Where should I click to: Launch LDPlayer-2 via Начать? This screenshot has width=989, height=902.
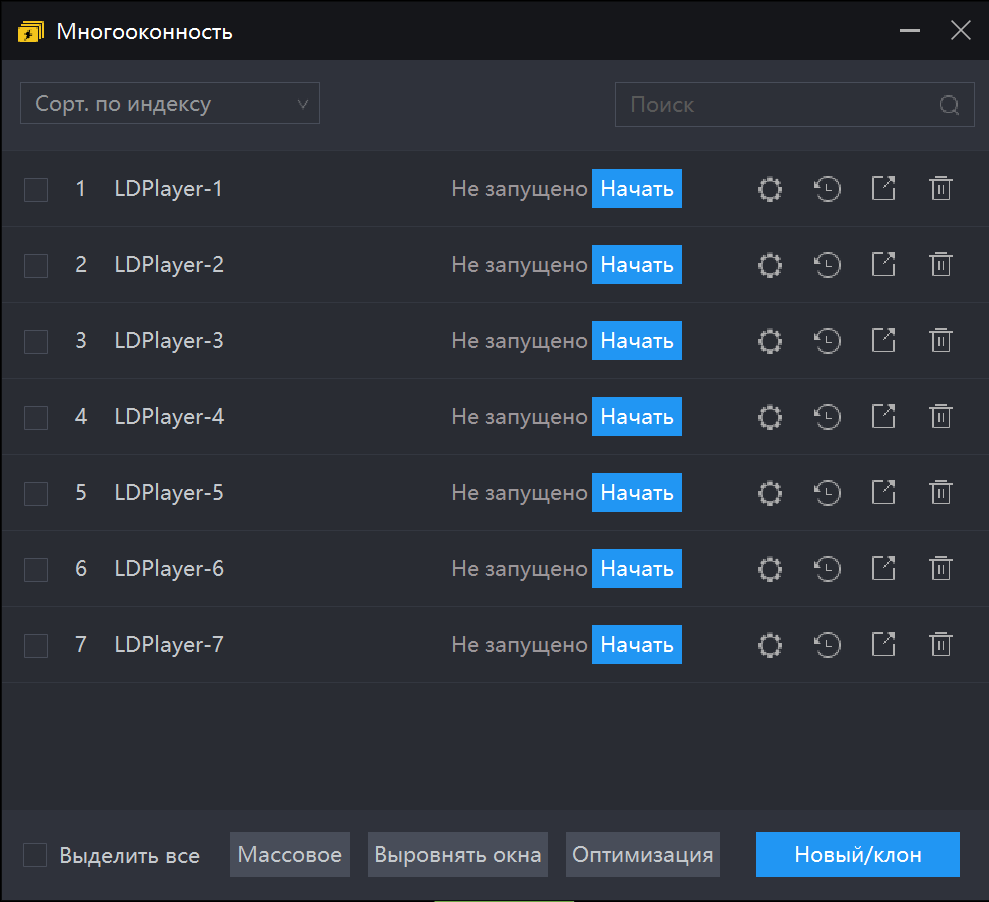click(636, 264)
